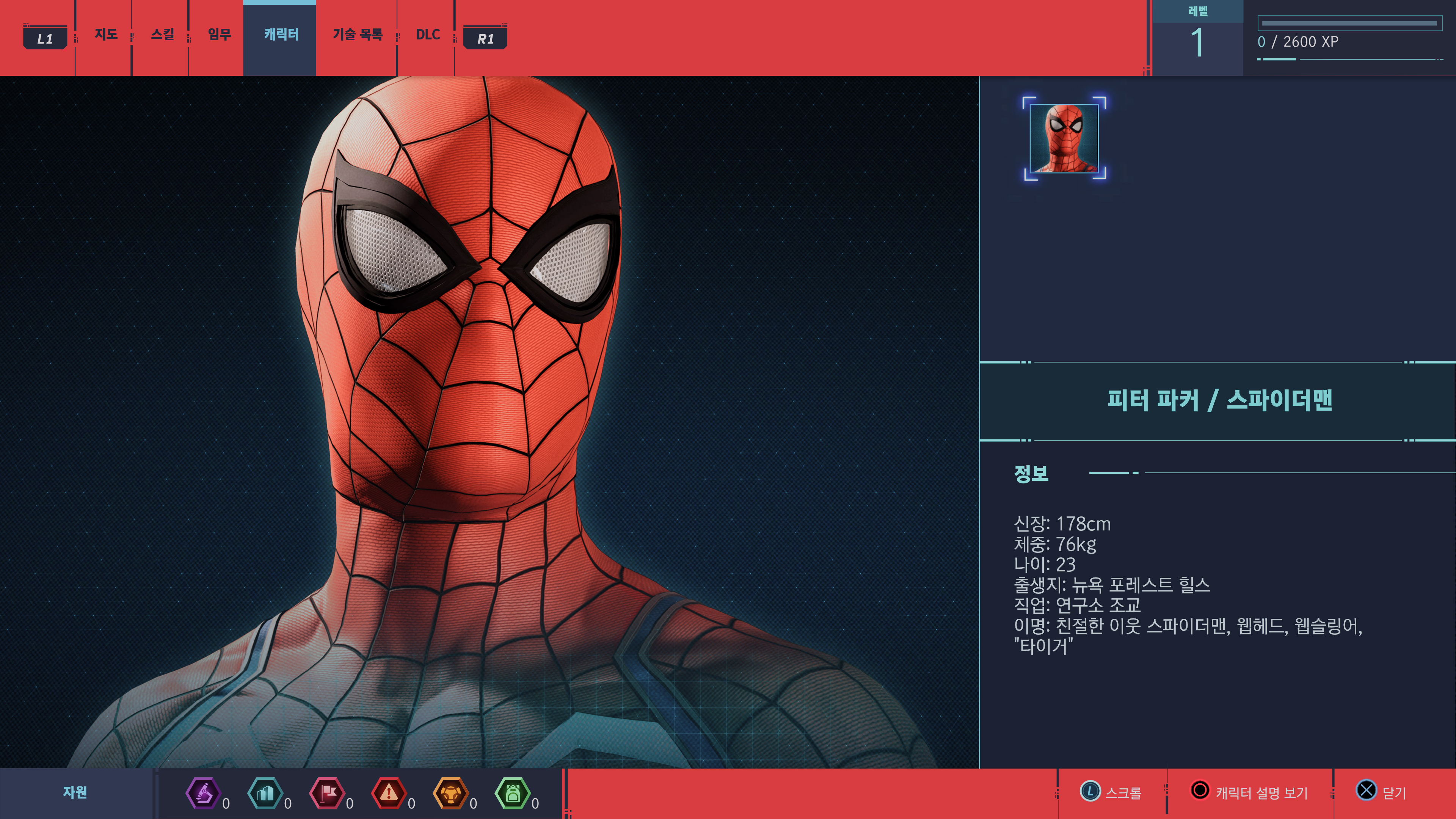Click the 정보 section heading
Screen dimensions: 1456x819
coord(1031,473)
